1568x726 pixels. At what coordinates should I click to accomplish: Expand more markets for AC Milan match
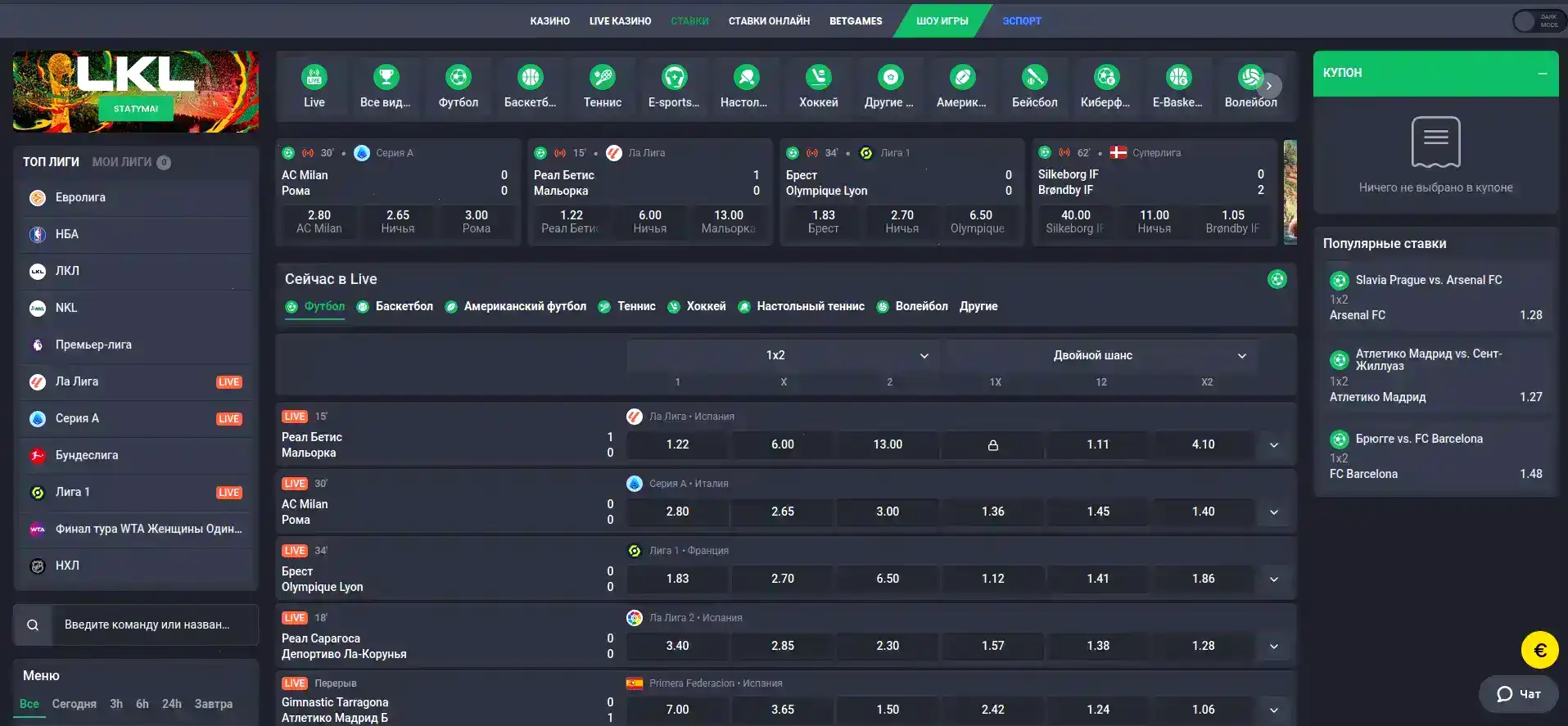(1274, 512)
